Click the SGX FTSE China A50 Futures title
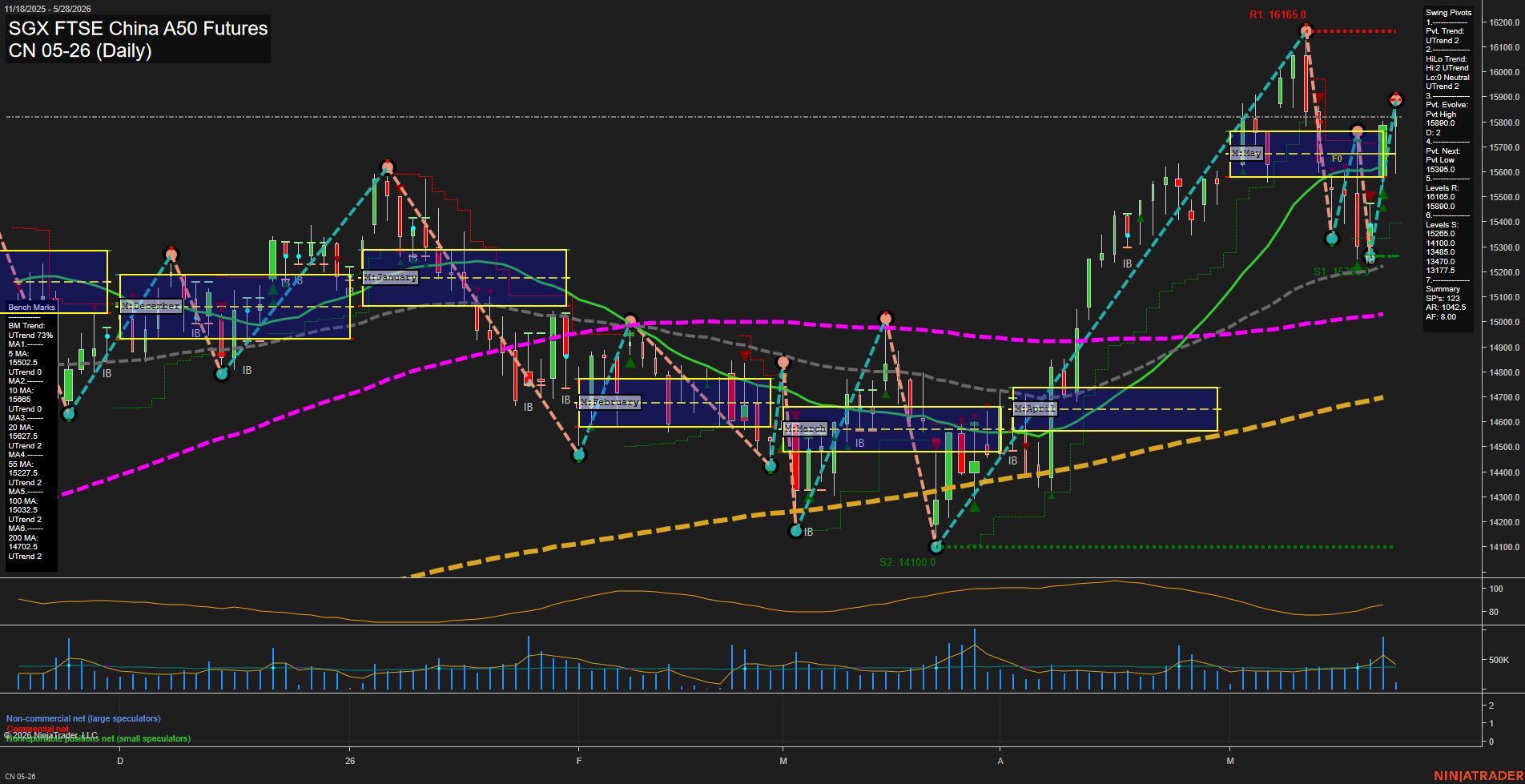 [138, 29]
